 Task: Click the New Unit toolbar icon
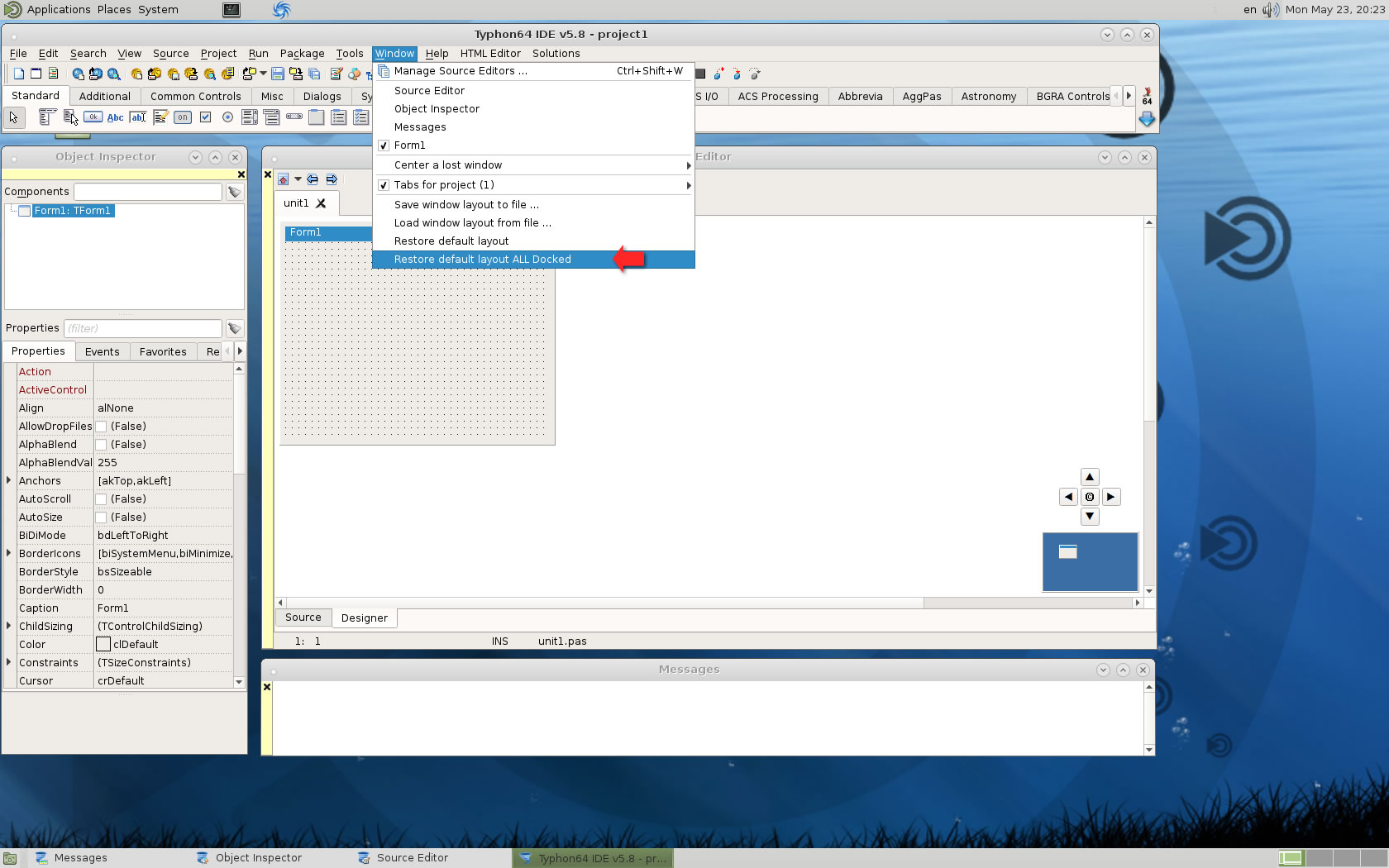pyautogui.click(x=19, y=74)
